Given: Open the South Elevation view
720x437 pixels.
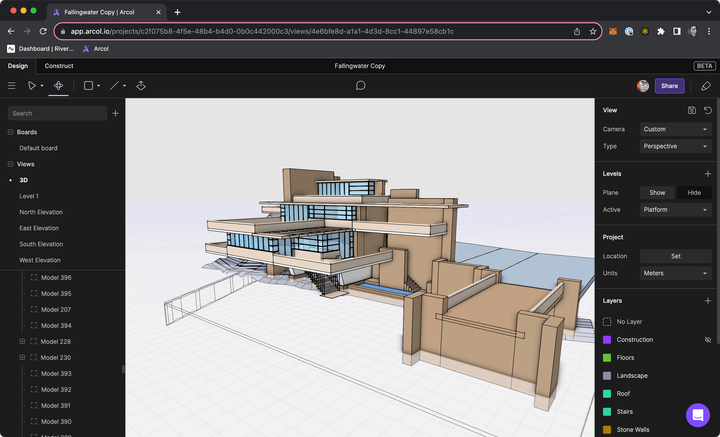Looking at the screenshot, I should (41, 244).
